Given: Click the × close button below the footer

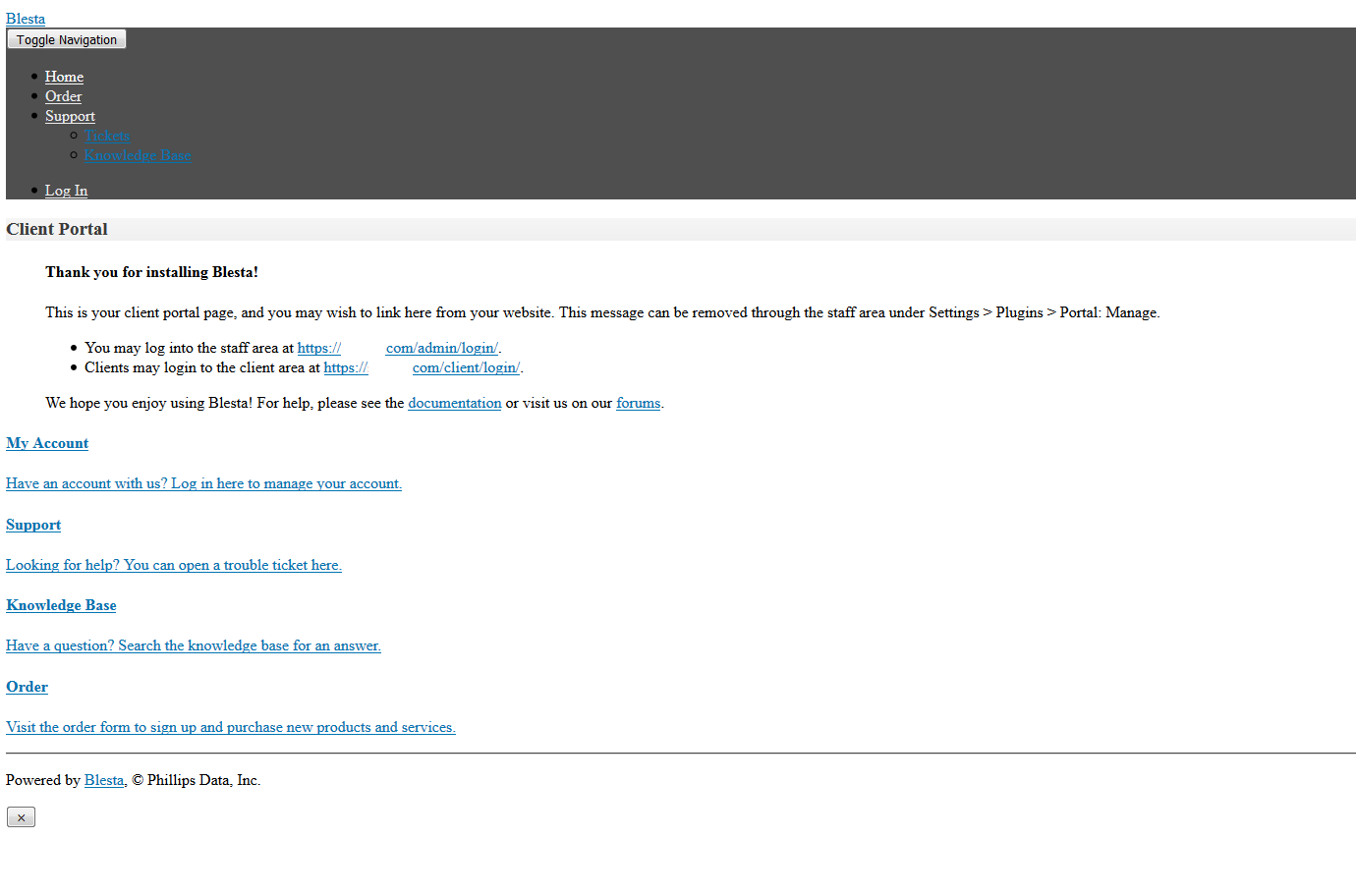Looking at the screenshot, I should [x=21, y=817].
